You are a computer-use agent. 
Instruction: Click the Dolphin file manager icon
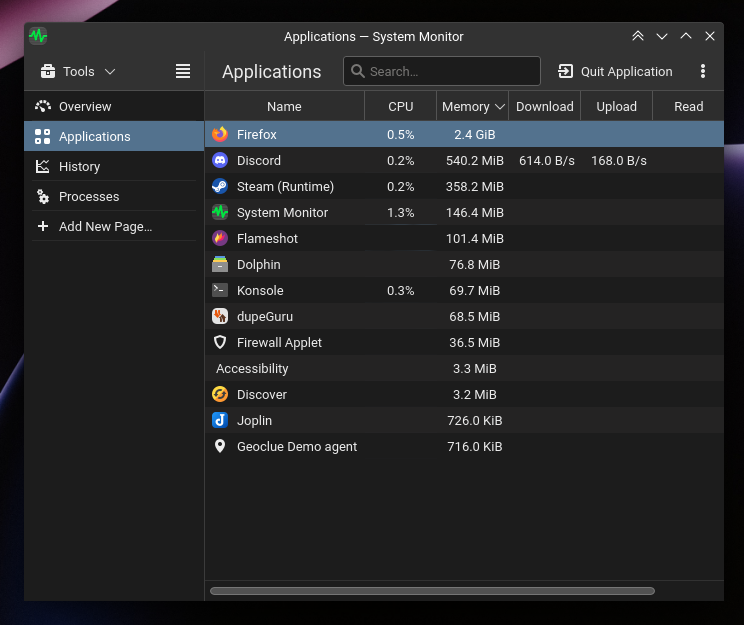[220, 264]
